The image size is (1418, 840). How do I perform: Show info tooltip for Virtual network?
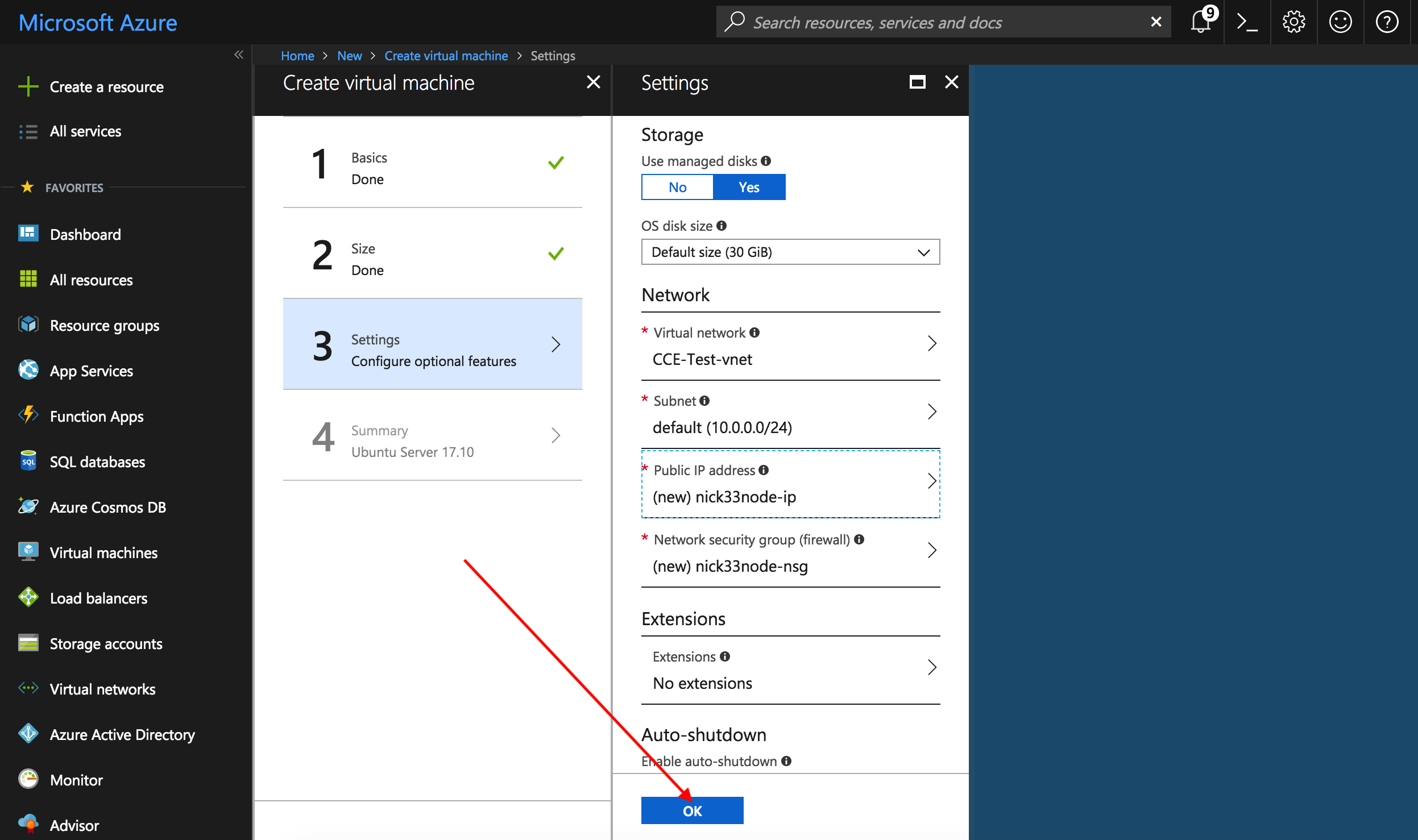(754, 332)
